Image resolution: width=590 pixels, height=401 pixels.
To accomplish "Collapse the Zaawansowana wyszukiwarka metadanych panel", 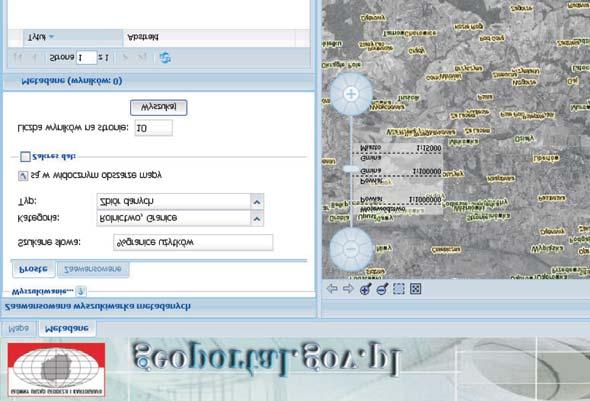I will (x=158, y=307).
